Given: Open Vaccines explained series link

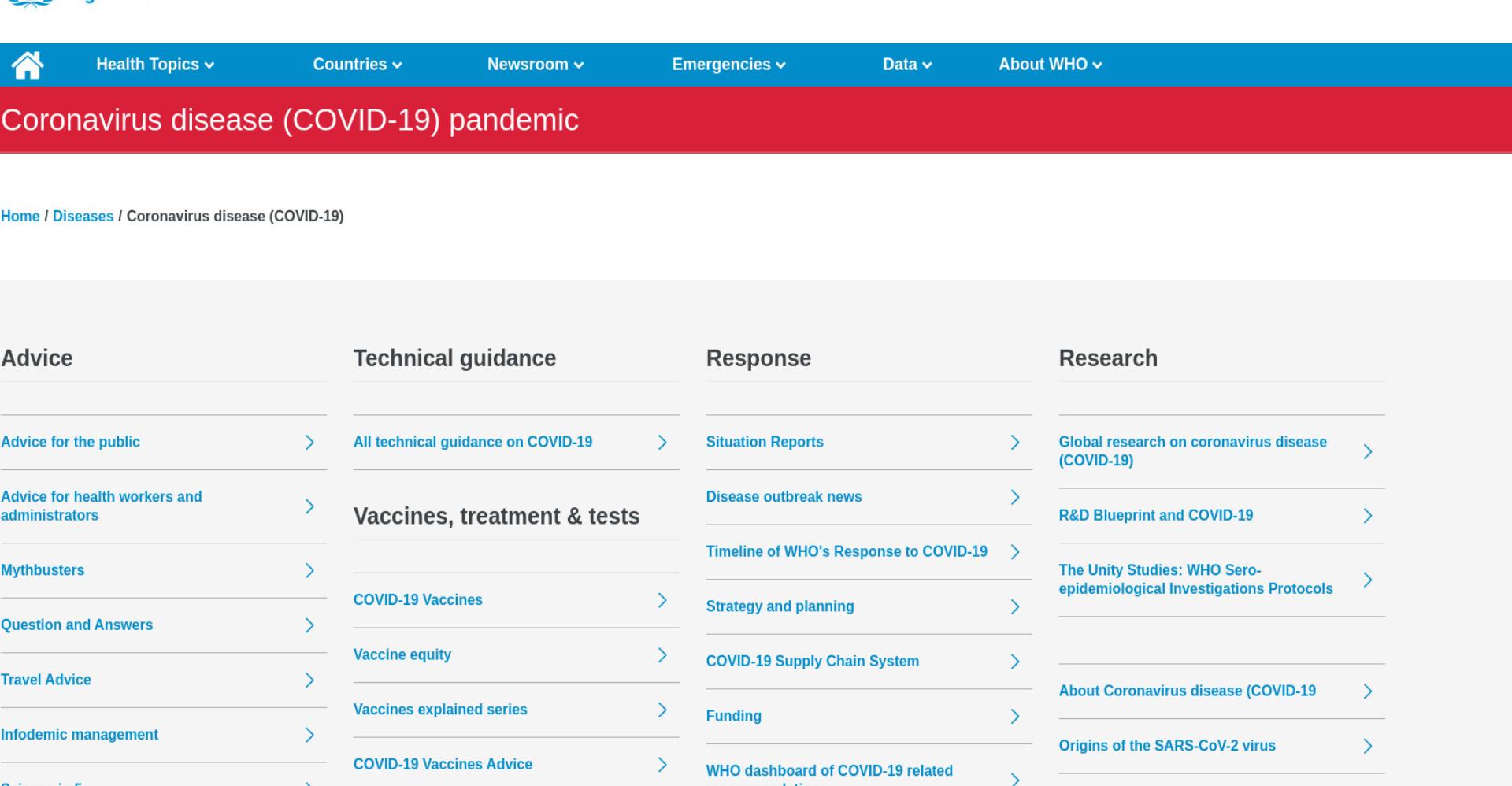Looking at the screenshot, I should tap(440, 709).
